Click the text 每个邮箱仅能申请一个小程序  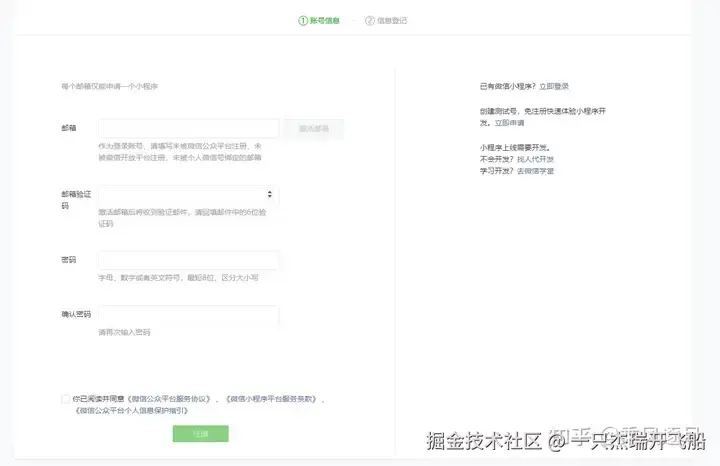click(110, 86)
